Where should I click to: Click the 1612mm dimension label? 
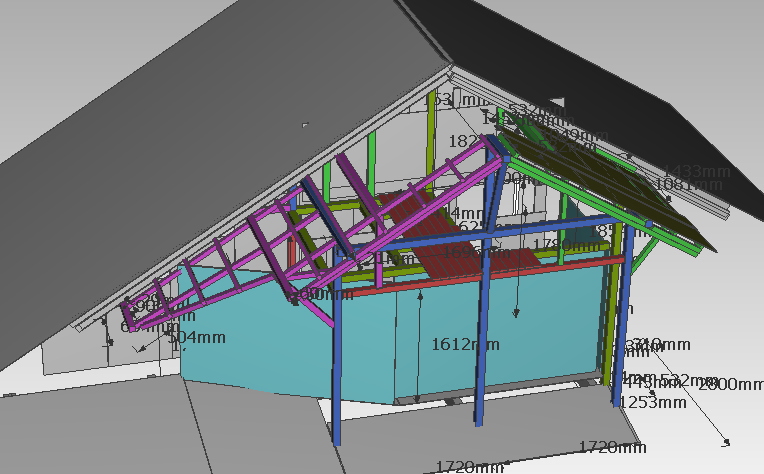(465, 344)
